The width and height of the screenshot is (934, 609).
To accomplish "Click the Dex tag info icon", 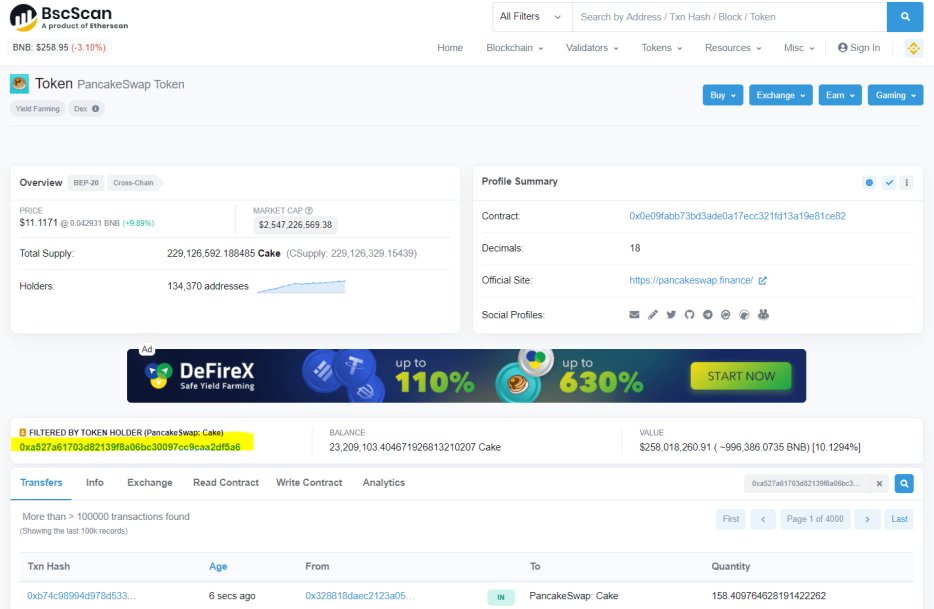I will pos(95,108).
